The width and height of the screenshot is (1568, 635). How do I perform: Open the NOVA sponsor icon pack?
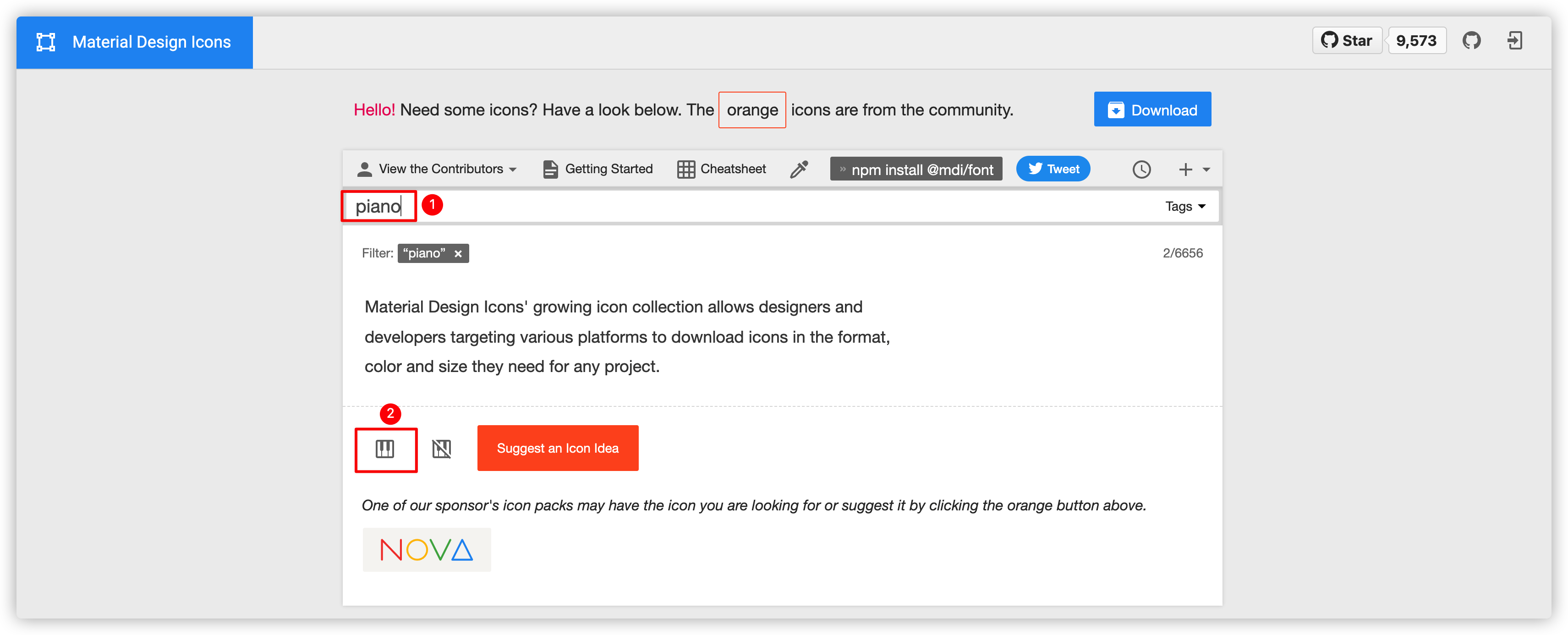pyautogui.click(x=427, y=550)
